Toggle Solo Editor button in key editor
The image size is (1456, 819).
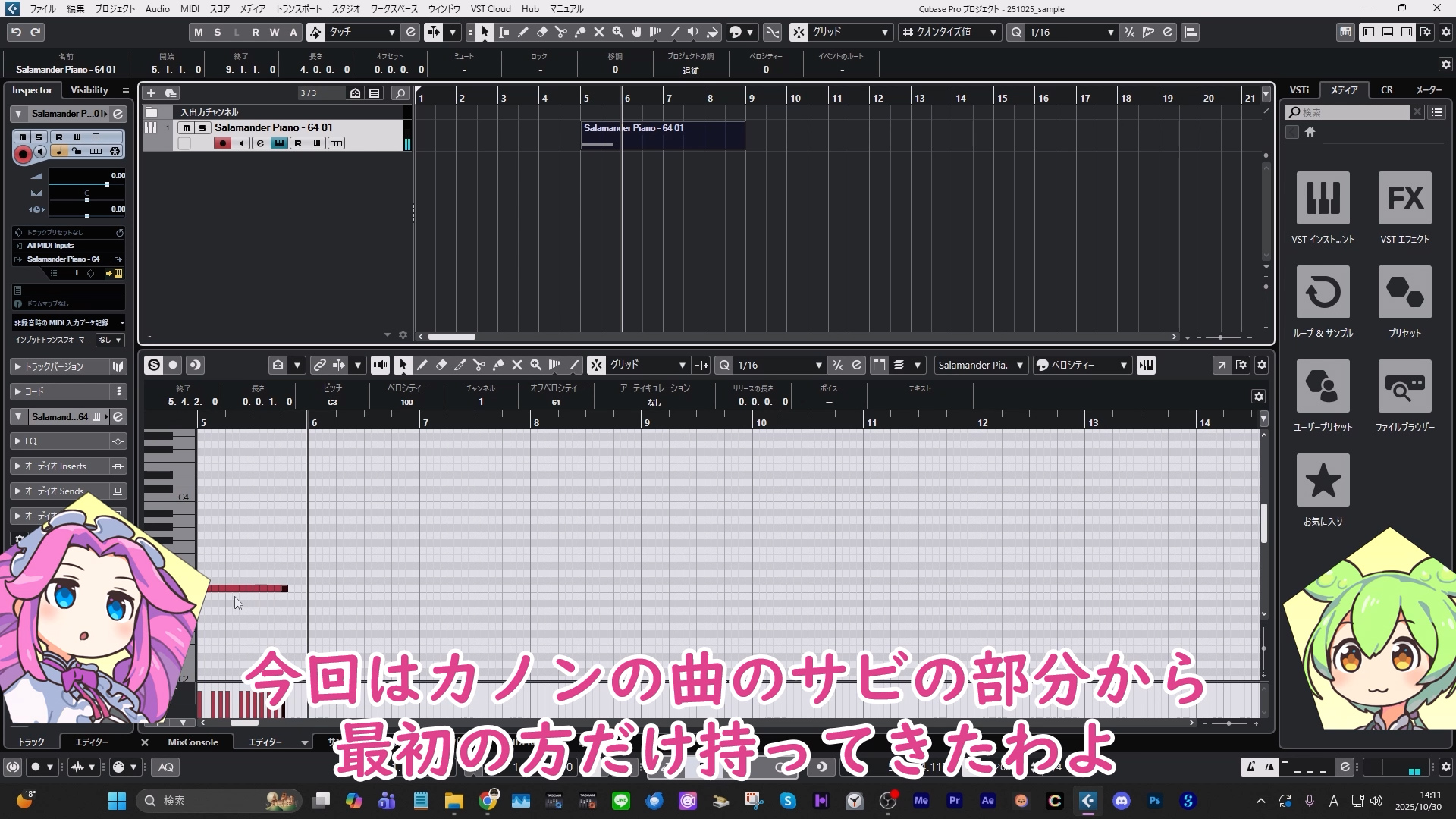tap(154, 365)
